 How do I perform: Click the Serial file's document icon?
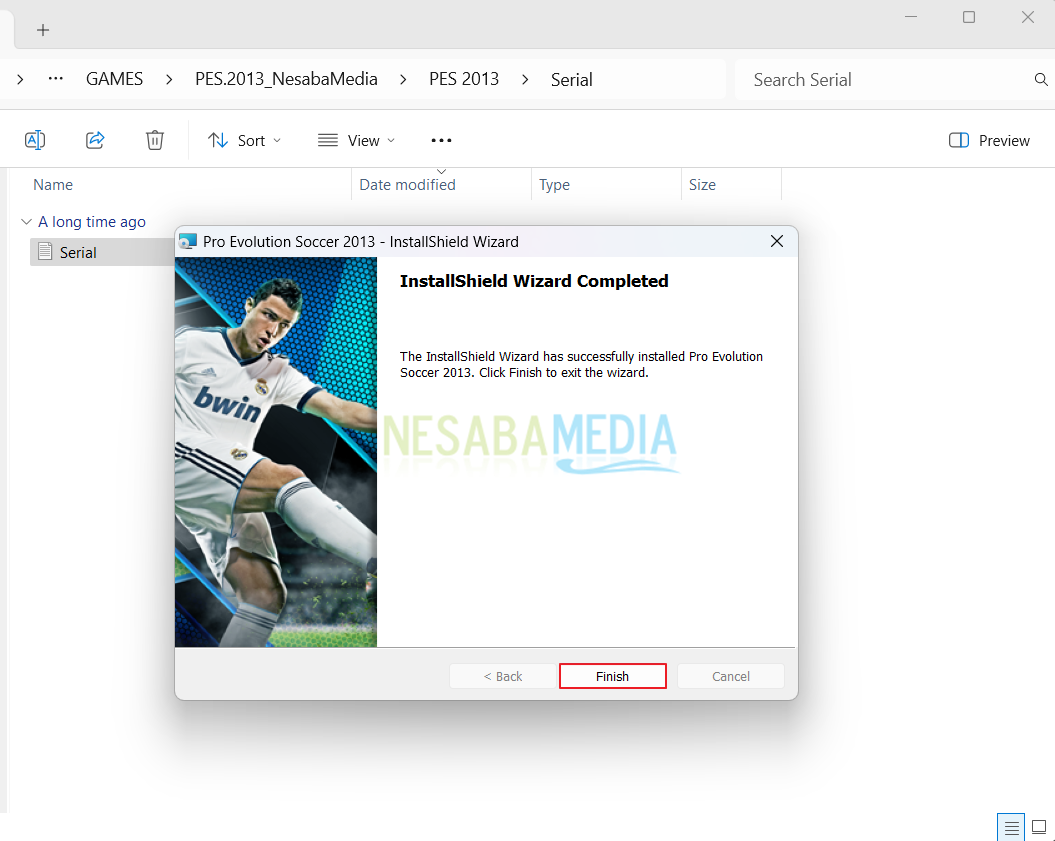pos(45,252)
